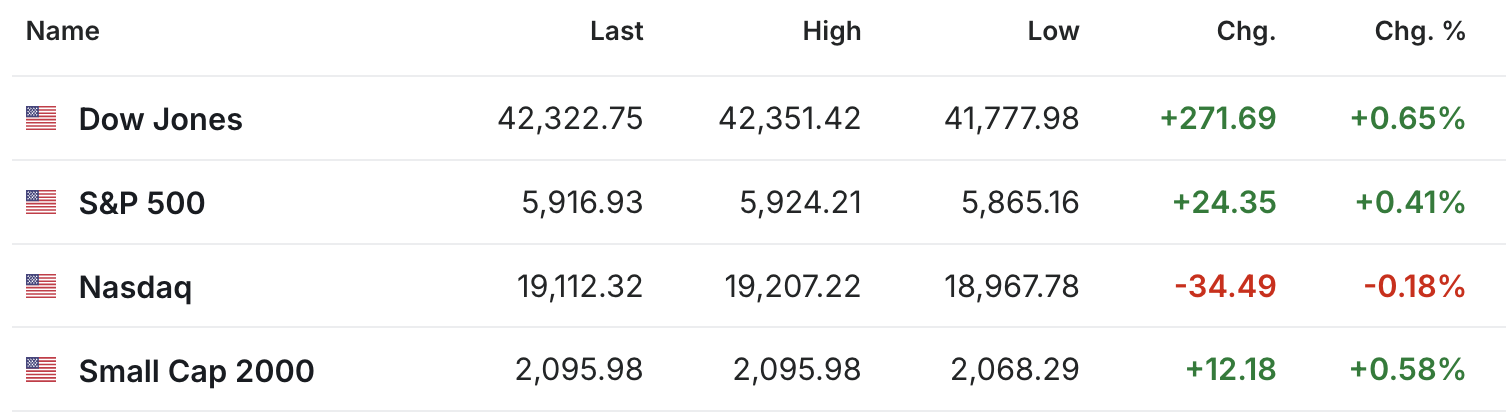Sort table by the Last column header
This screenshot has height=412, width=1506.
point(617,31)
